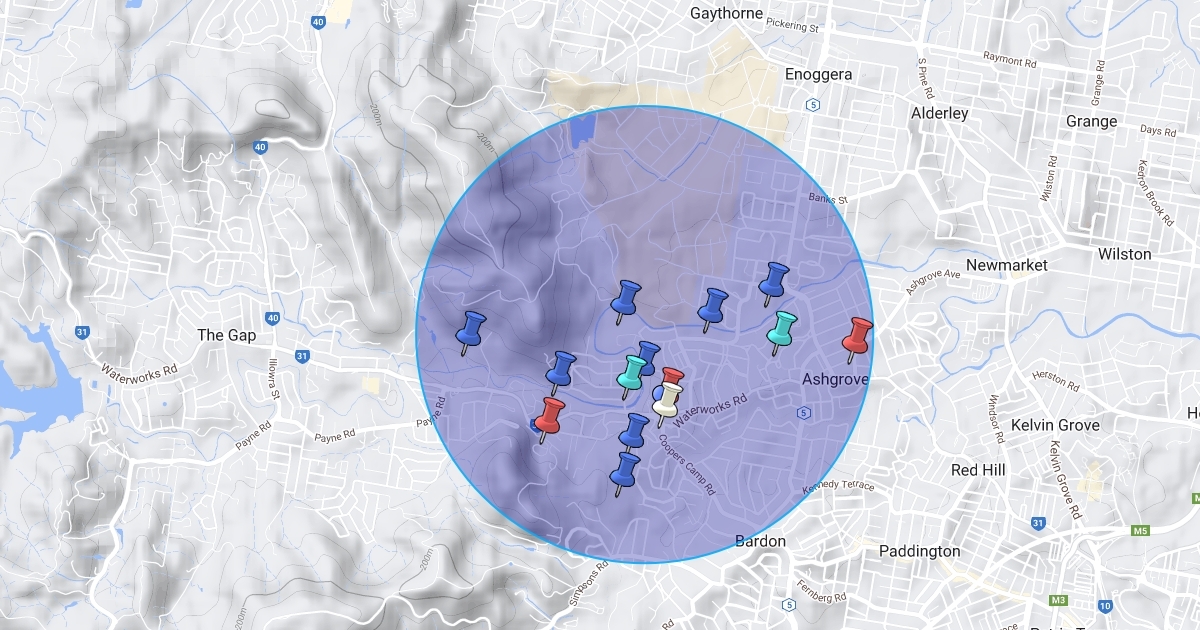Click the teal pin northwest of Ashgrove

[782, 334]
